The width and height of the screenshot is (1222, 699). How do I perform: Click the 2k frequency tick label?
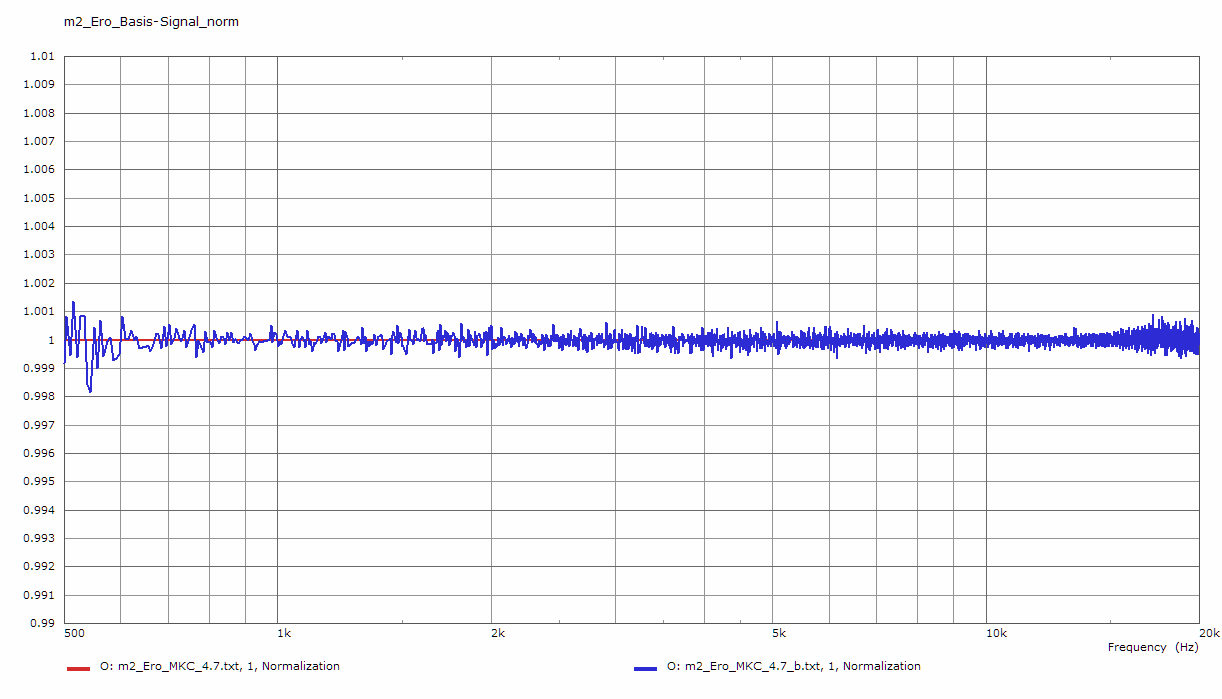click(498, 634)
